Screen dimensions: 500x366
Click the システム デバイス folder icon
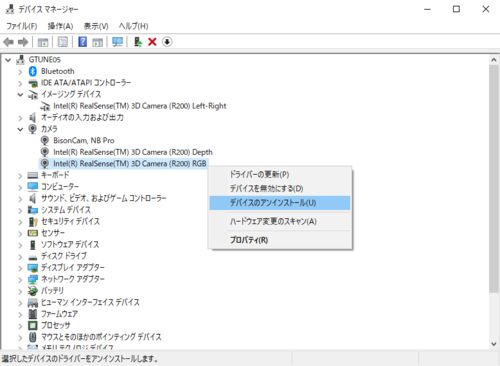(33, 210)
